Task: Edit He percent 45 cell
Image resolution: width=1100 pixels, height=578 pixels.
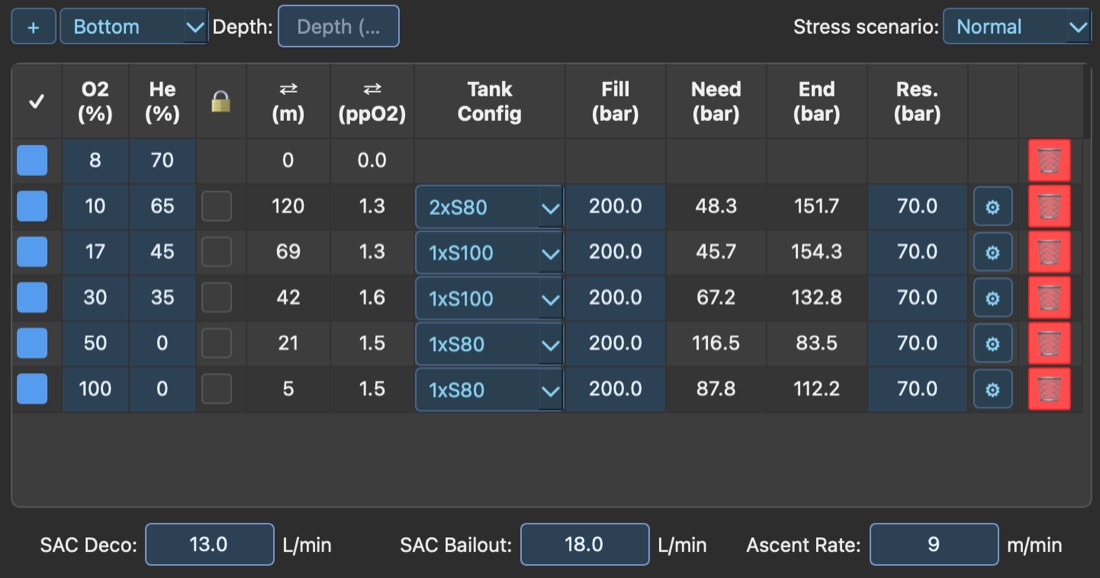Action: click(162, 252)
